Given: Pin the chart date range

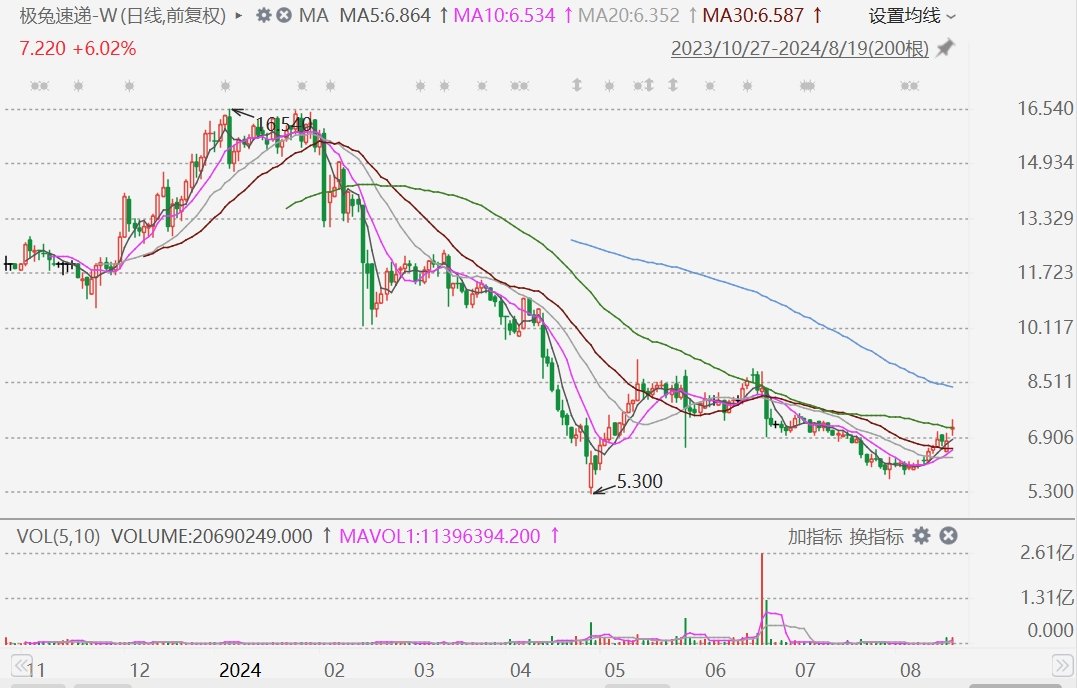Looking at the screenshot, I should point(946,49).
